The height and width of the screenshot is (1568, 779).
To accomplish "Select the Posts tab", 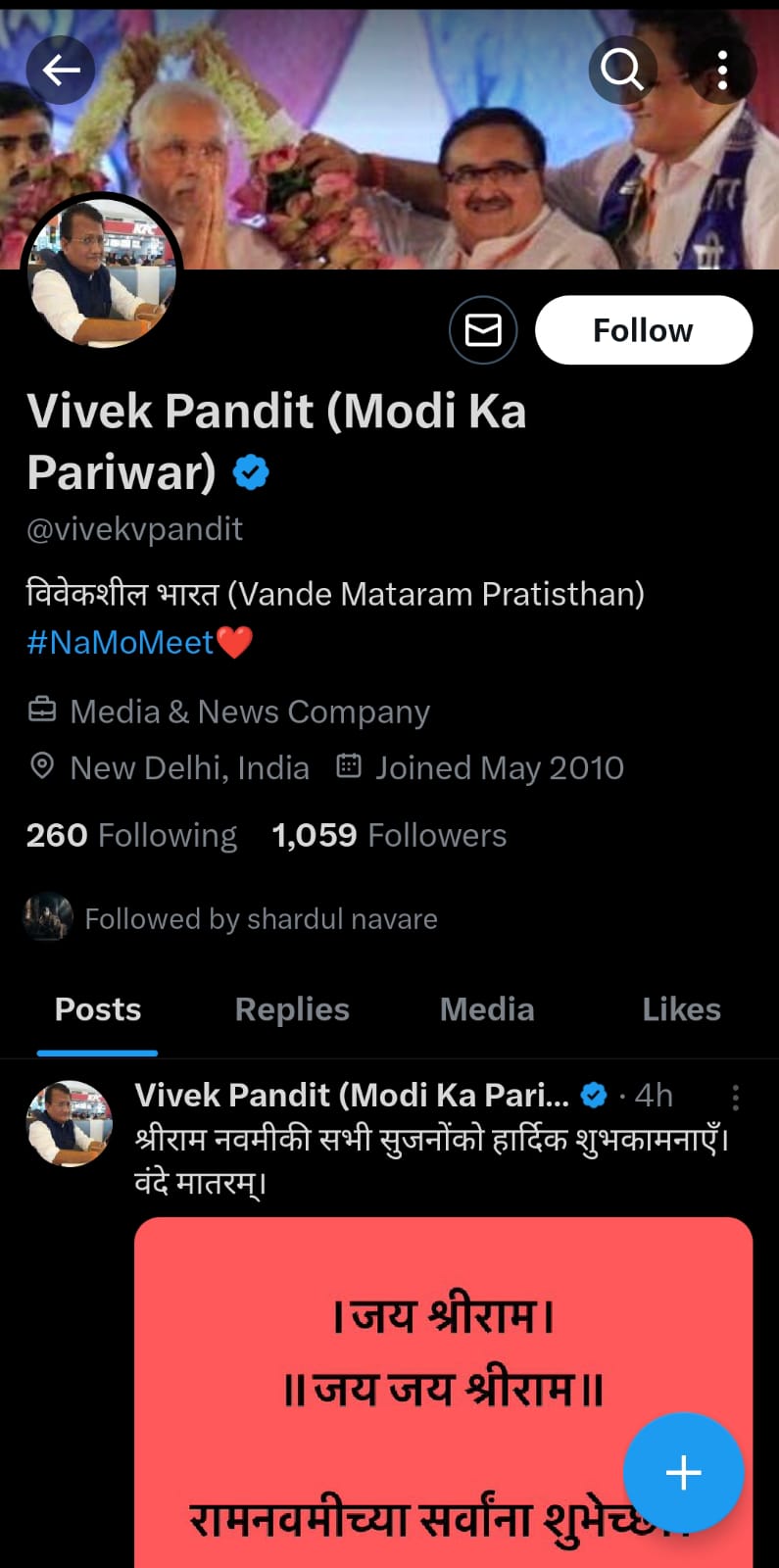I will click(x=98, y=1009).
